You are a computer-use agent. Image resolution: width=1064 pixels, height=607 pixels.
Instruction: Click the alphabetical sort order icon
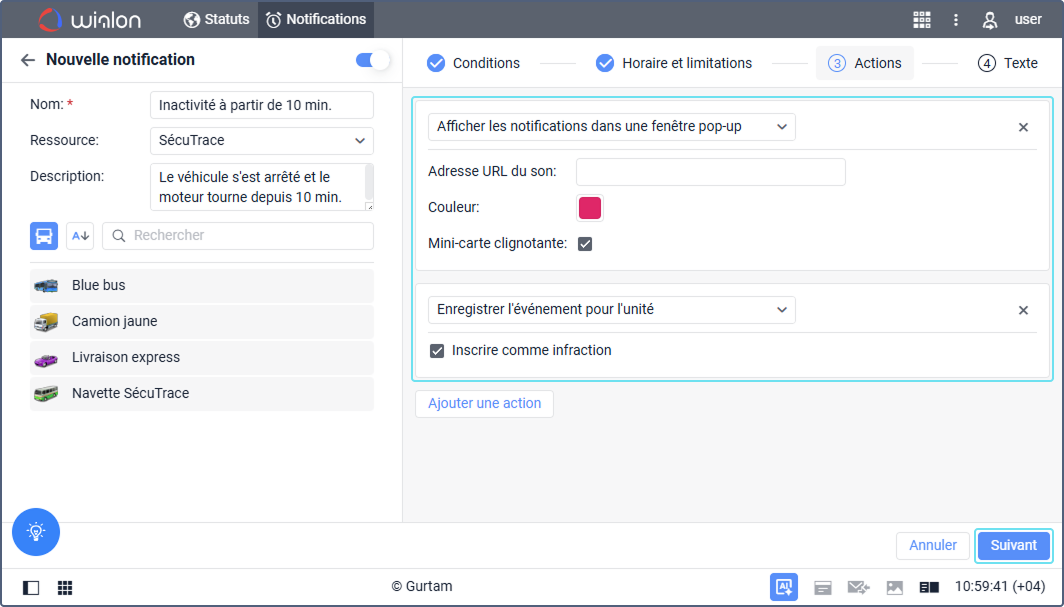80,236
